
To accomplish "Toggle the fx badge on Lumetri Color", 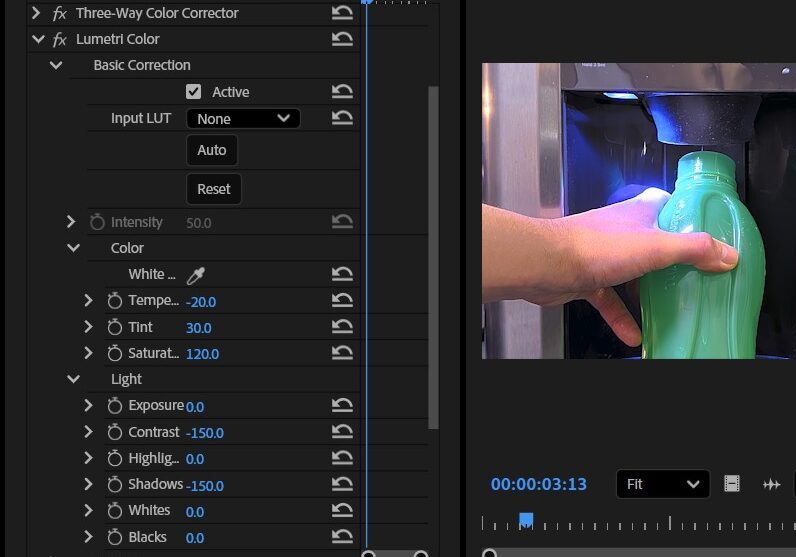I will tap(59, 39).
